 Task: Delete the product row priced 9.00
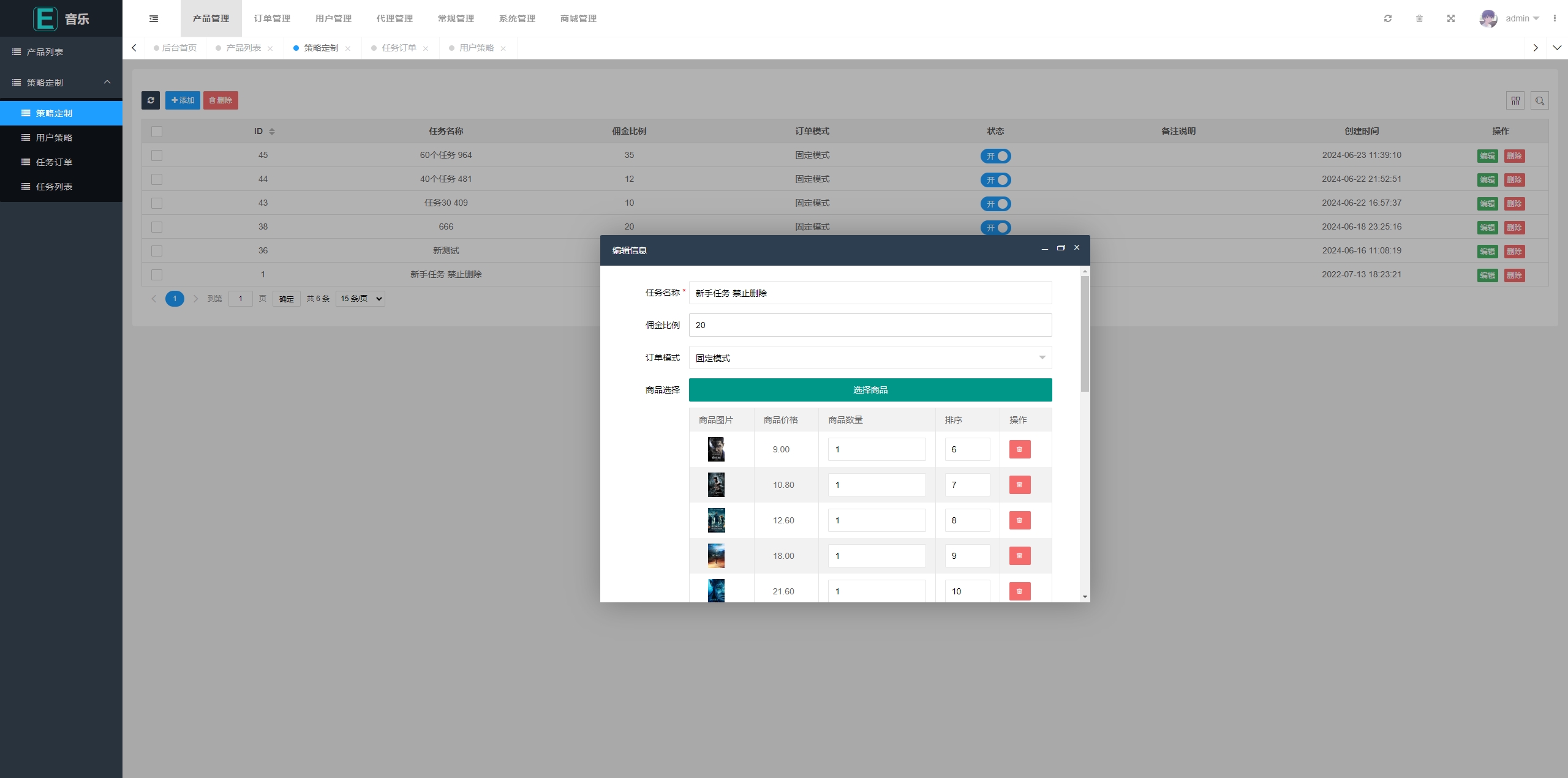(1020, 449)
